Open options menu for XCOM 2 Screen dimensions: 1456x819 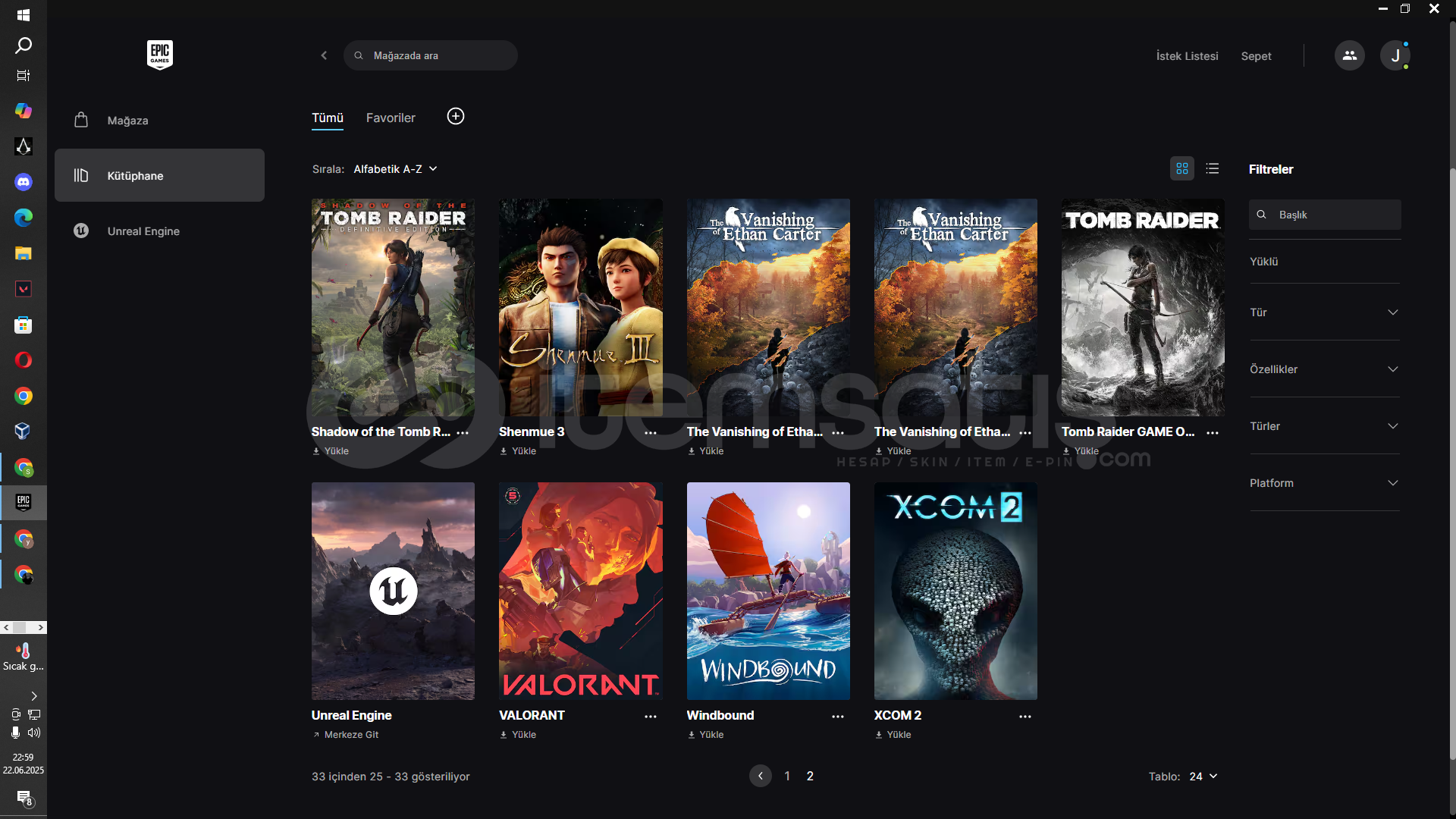click(1025, 716)
